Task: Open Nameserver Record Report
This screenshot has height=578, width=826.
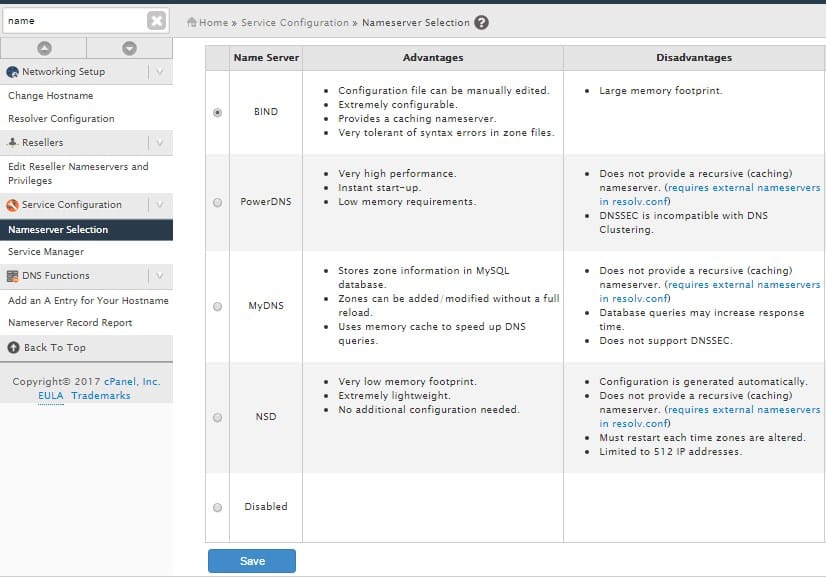Action: tap(70, 322)
